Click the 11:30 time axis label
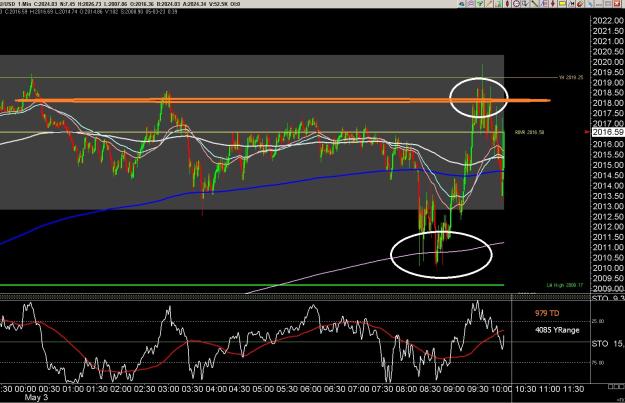Screen dimensions: 625x403 [x=573, y=389]
